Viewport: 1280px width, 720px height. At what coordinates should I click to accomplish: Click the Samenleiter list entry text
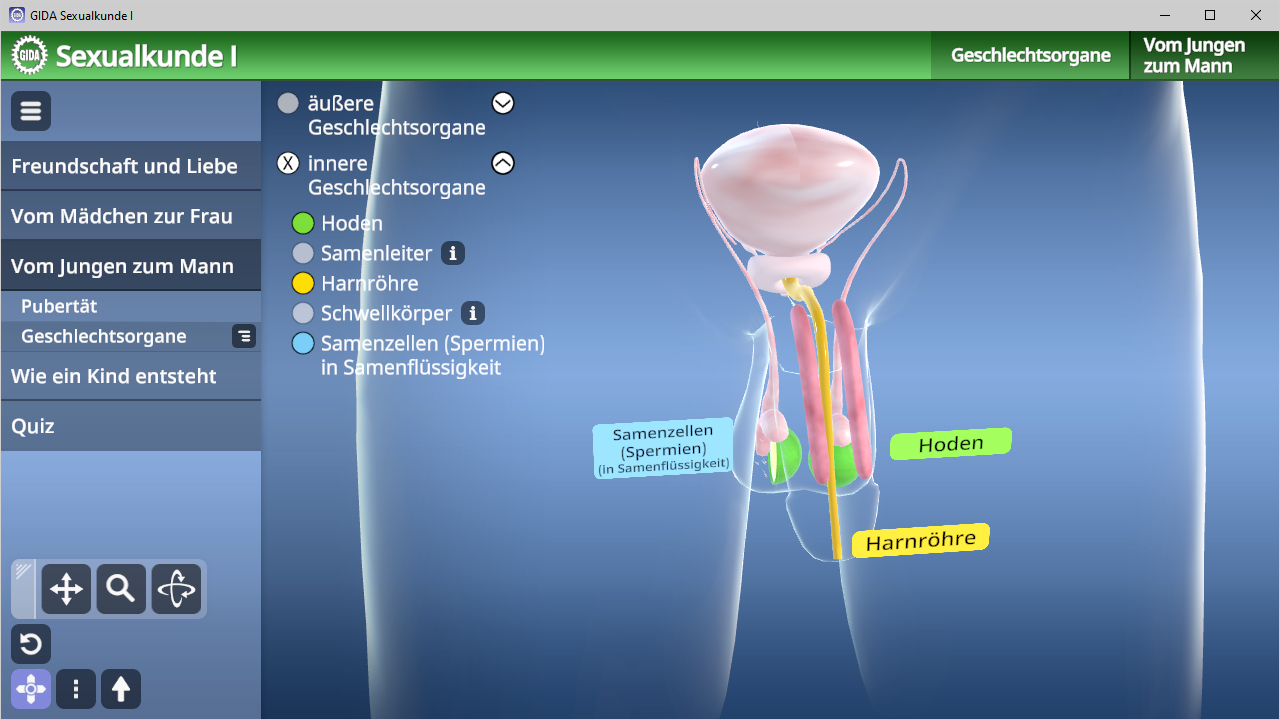click(377, 253)
